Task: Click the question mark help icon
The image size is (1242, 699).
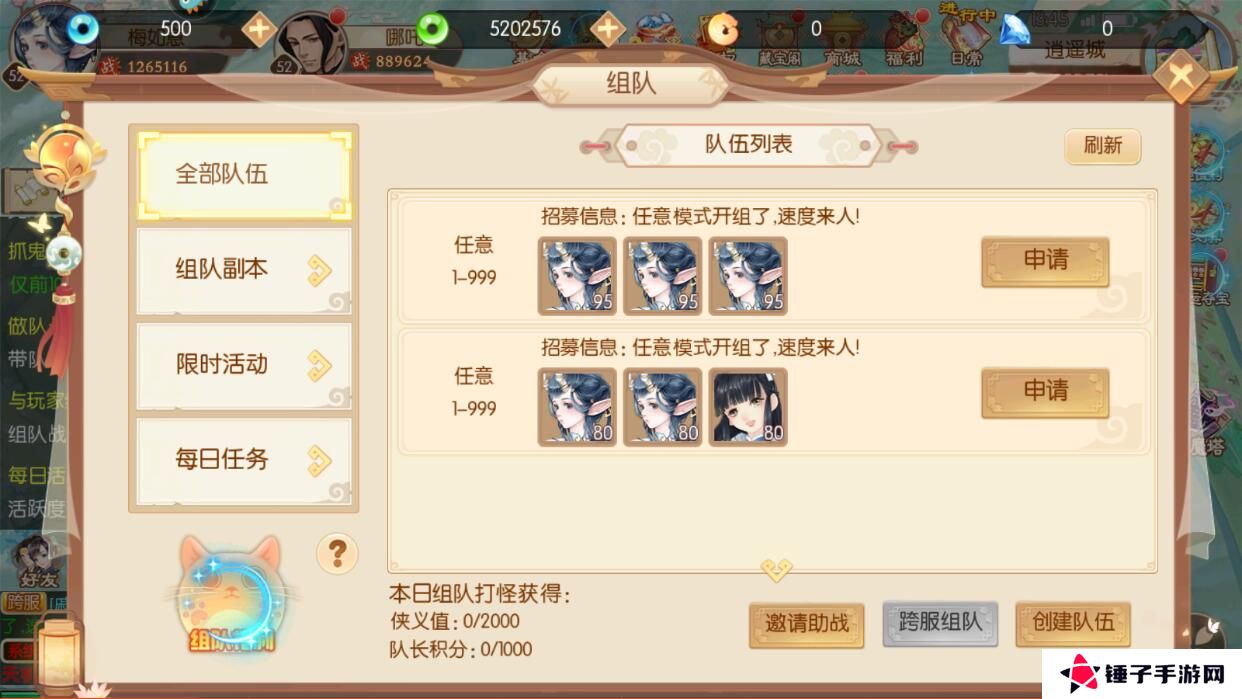Action: 337,552
